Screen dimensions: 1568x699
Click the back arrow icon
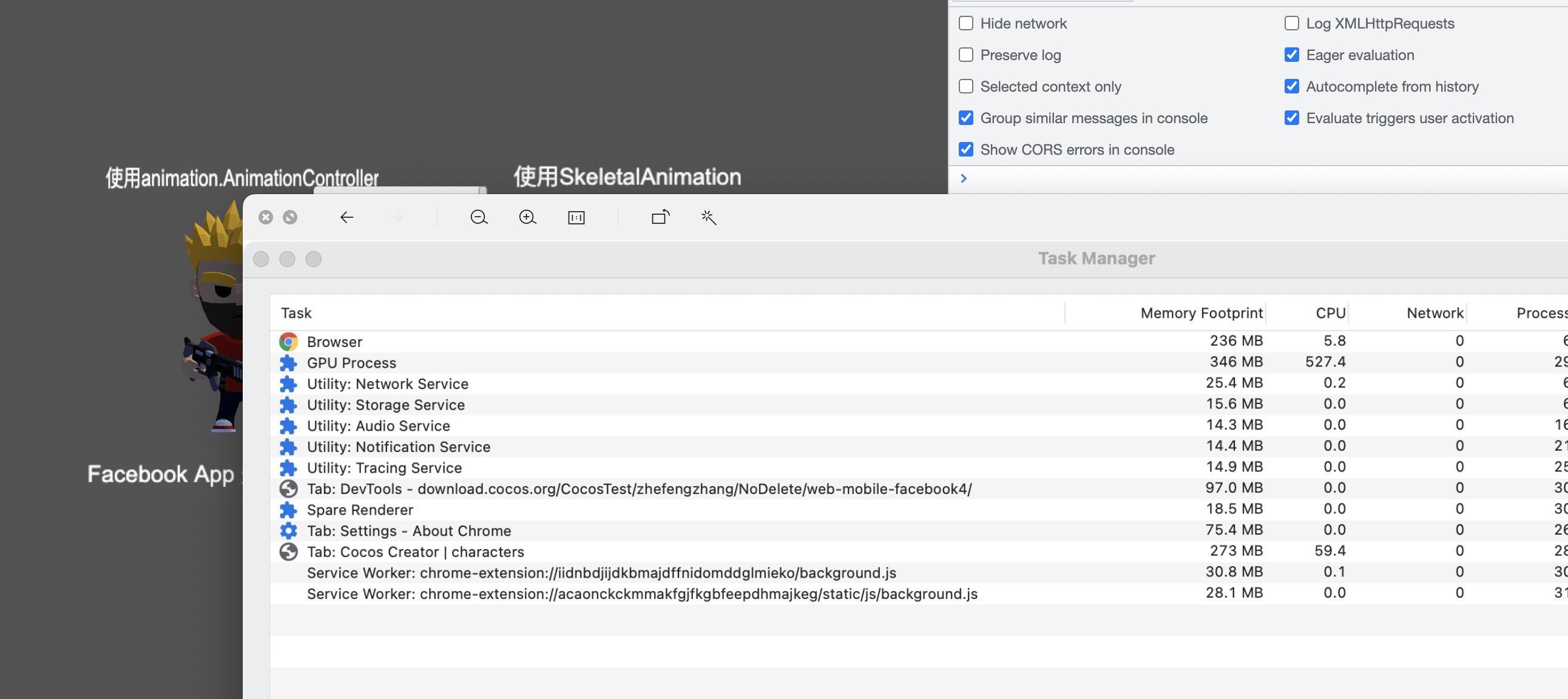click(346, 217)
